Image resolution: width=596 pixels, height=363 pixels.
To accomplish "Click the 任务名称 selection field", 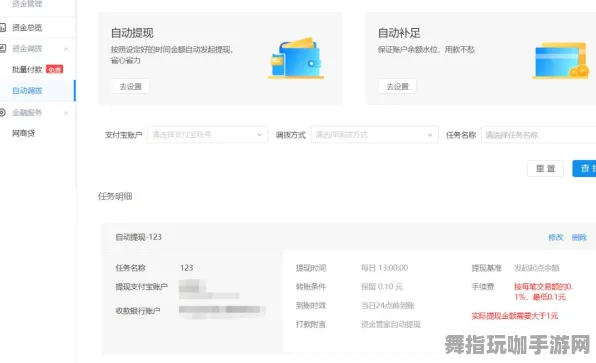I will pyautogui.click(x=539, y=135).
